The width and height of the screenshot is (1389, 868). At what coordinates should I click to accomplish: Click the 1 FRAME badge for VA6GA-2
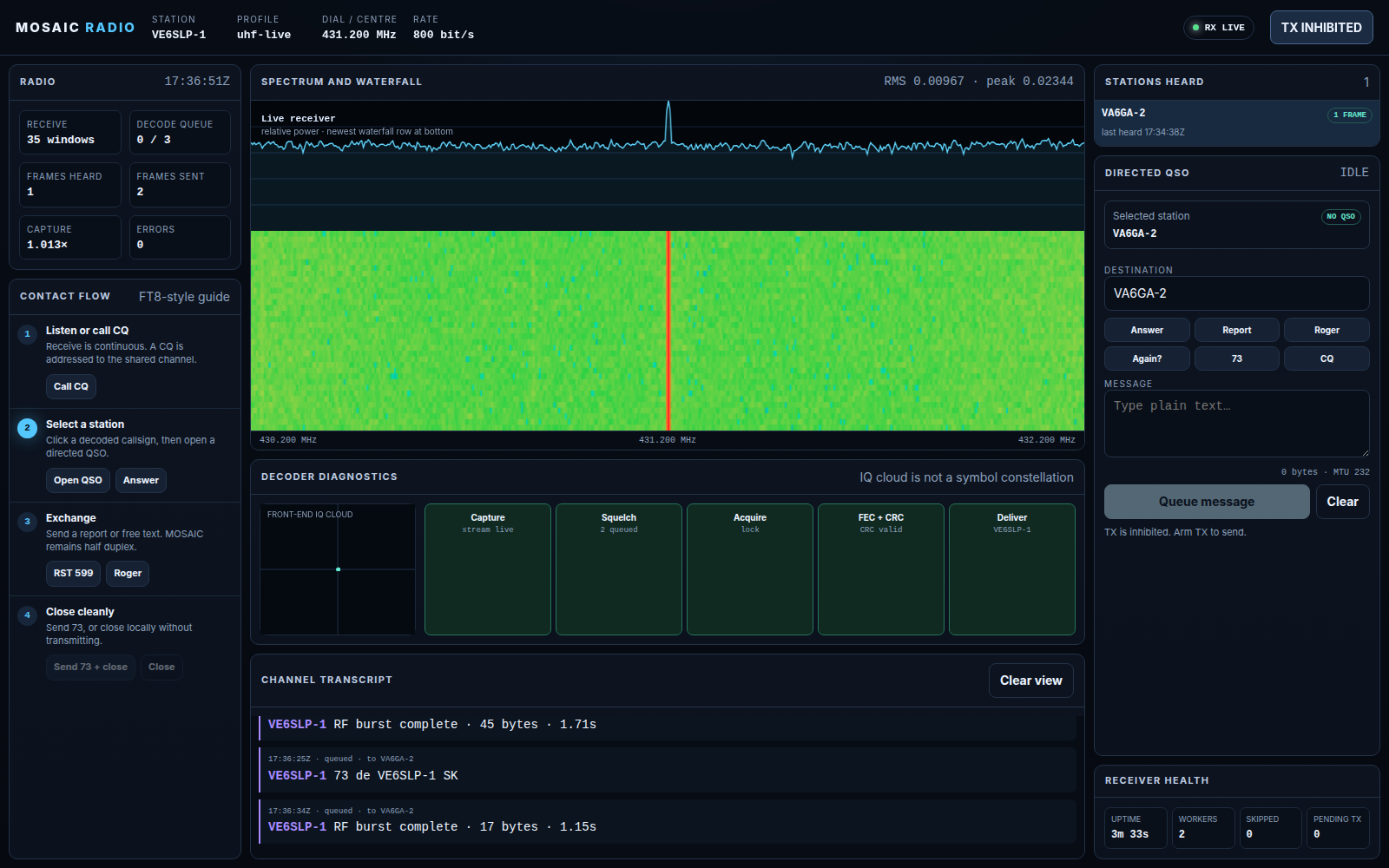pyautogui.click(x=1349, y=115)
